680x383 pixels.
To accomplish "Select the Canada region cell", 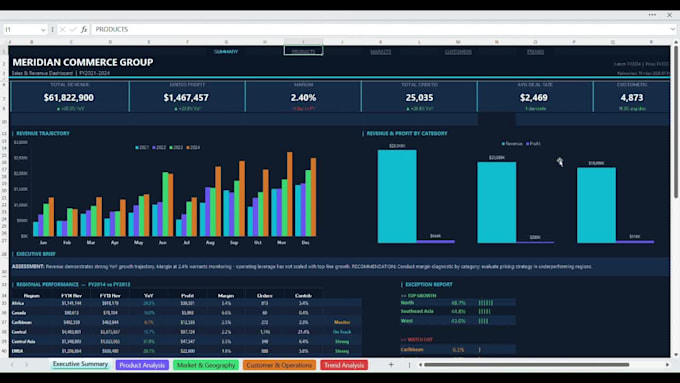I will coord(19,313).
